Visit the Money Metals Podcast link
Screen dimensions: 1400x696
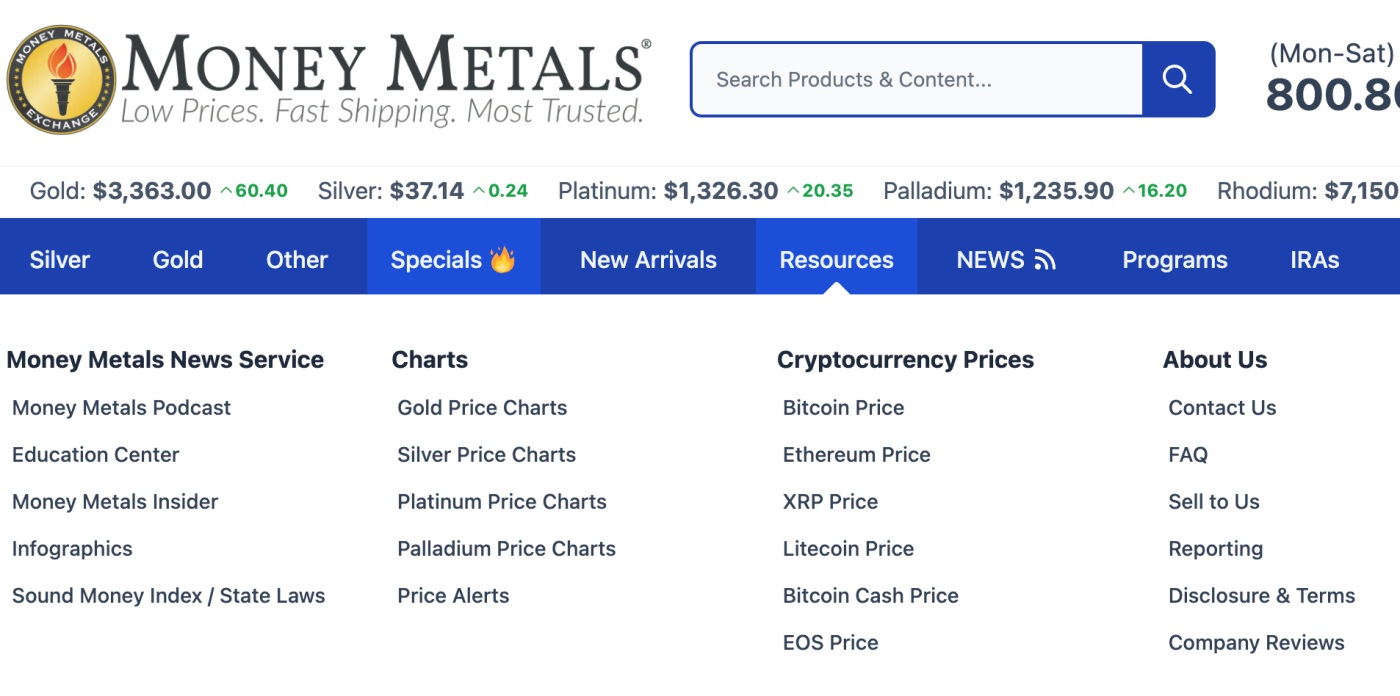[121, 407]
